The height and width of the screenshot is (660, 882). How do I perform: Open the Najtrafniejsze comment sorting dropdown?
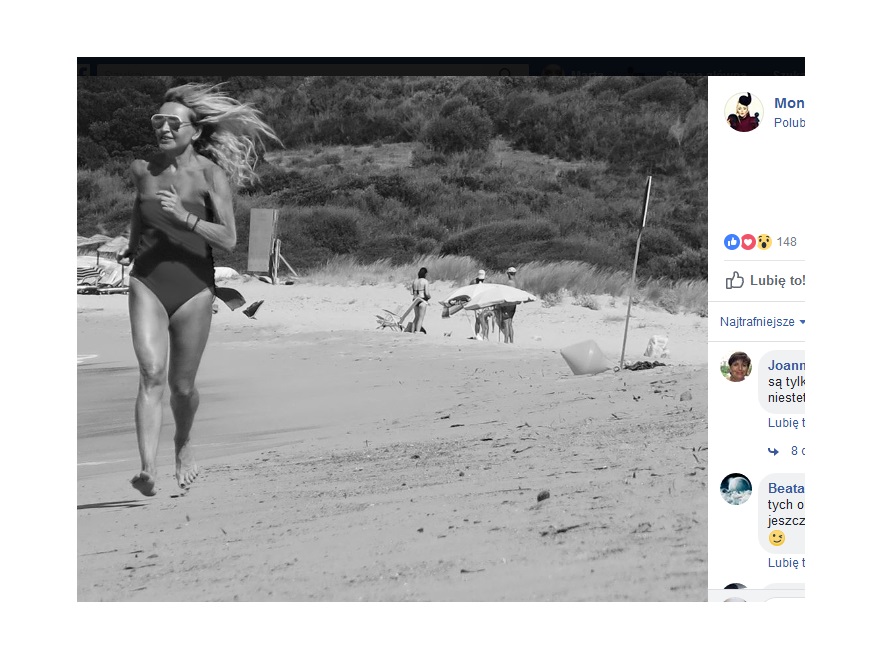pos(762,322)
